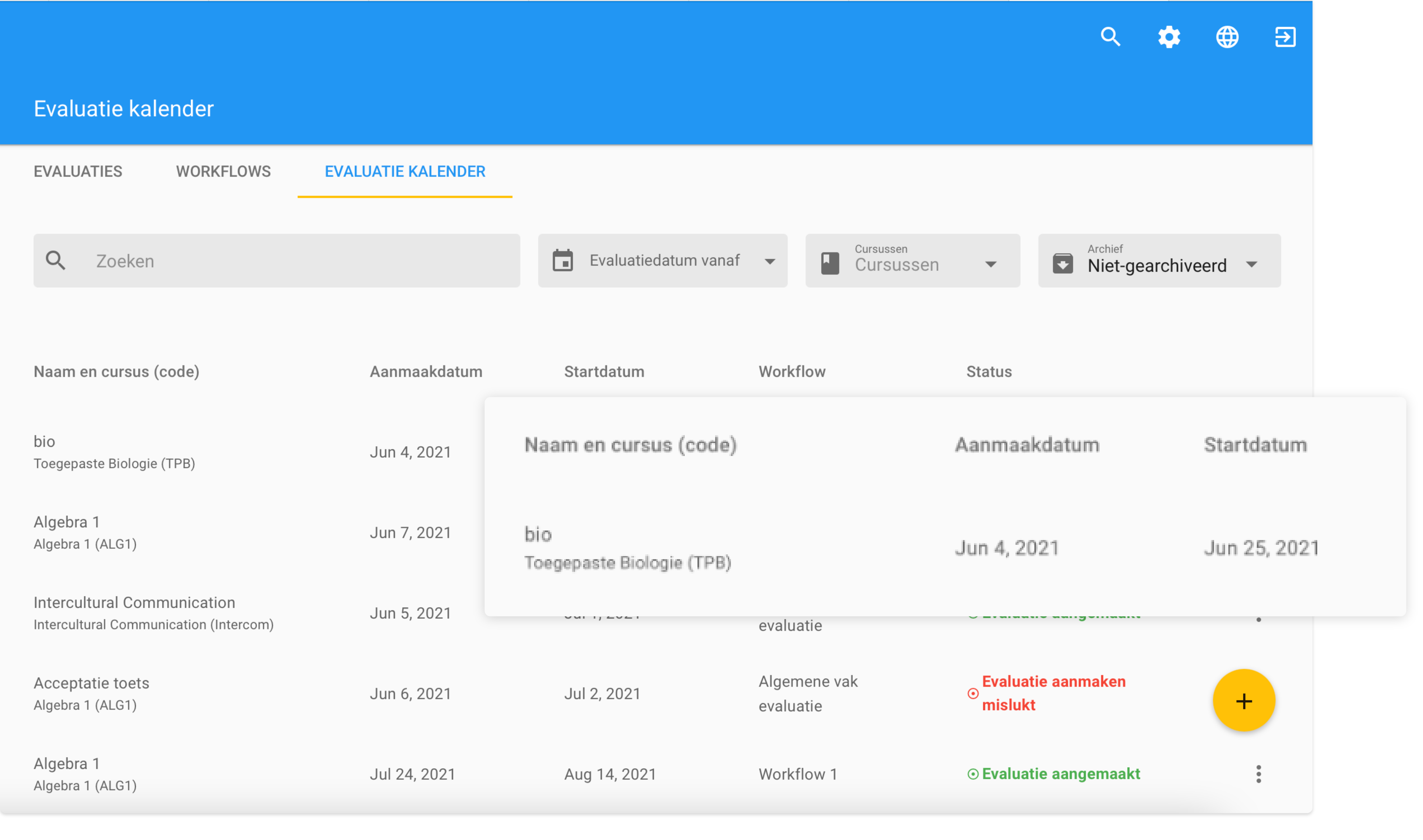1423x840 pixels.
Task: Open the Acceptatie toets row
Action: tap(91, 683)
